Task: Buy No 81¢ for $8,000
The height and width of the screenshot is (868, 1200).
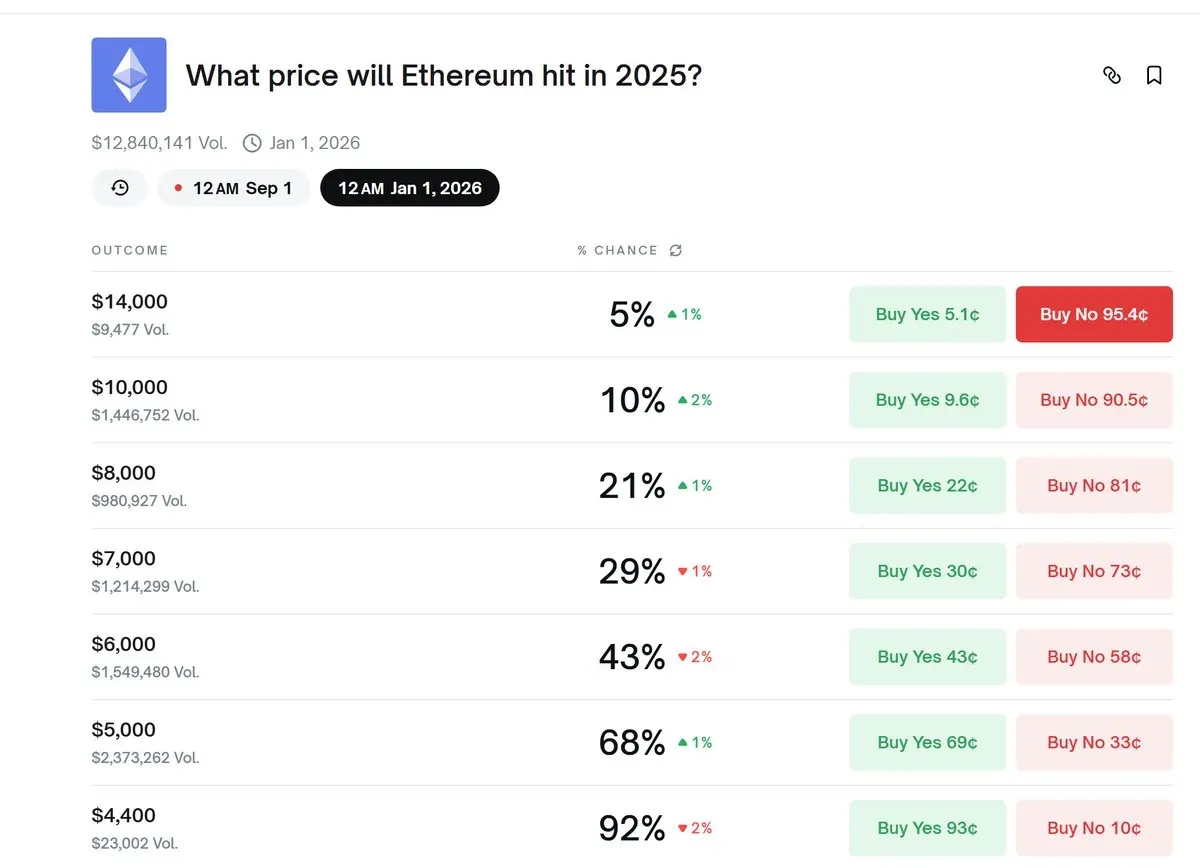Action: [x=1094, y=486]
